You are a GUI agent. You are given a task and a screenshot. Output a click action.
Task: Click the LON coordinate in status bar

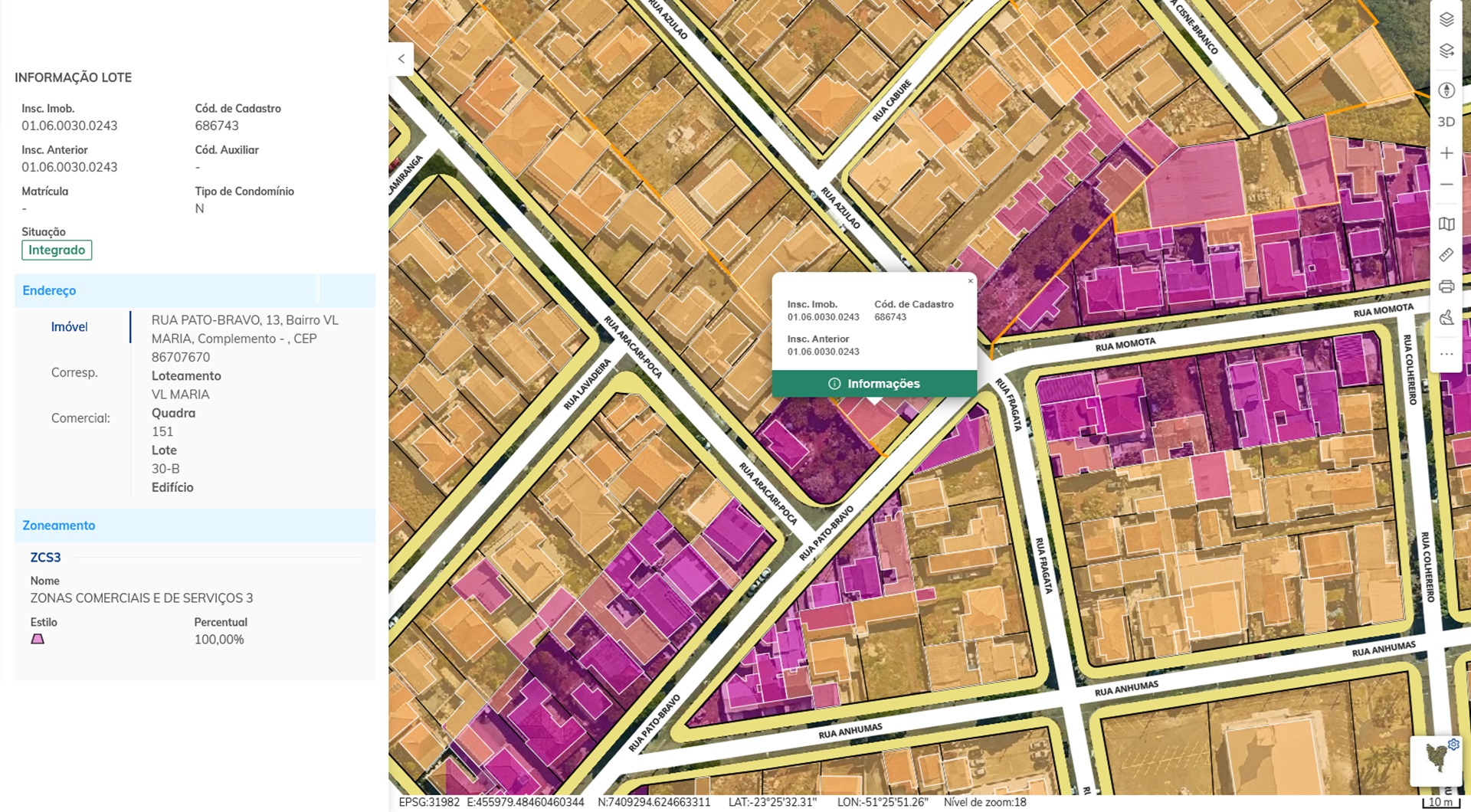coord(883,803)
